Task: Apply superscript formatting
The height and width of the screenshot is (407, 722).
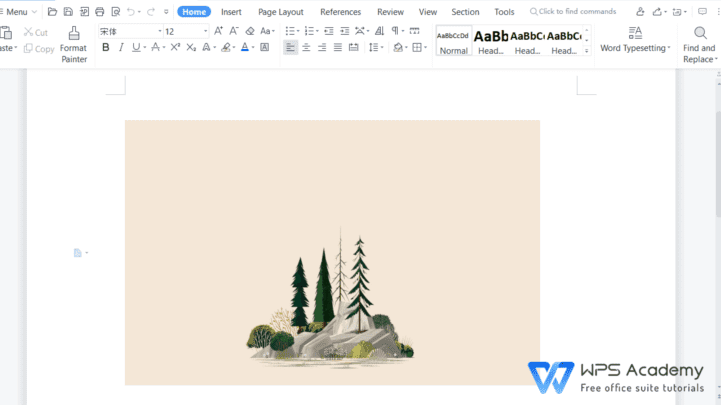Action: tap(175, 47)
